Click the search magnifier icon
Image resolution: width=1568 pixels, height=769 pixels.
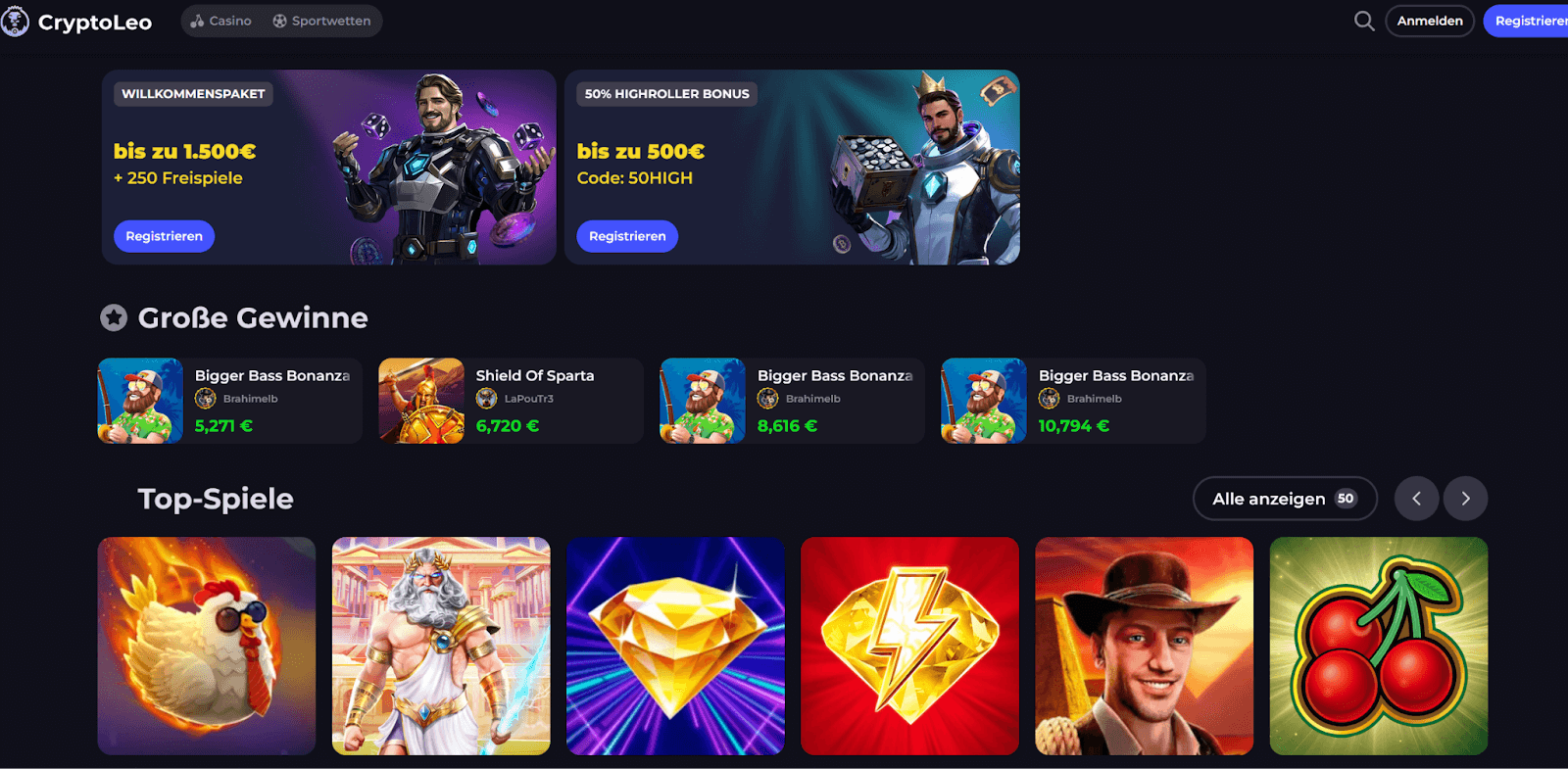1364,21
